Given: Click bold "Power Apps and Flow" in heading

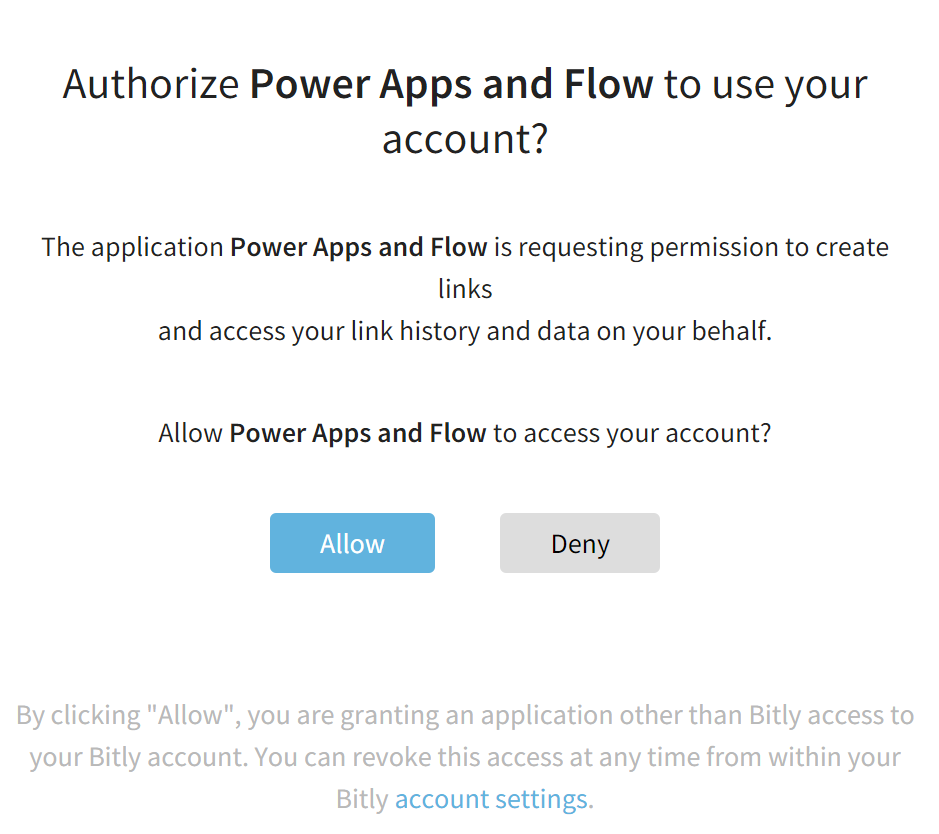Looking at the screenshot, I should 451,84.
